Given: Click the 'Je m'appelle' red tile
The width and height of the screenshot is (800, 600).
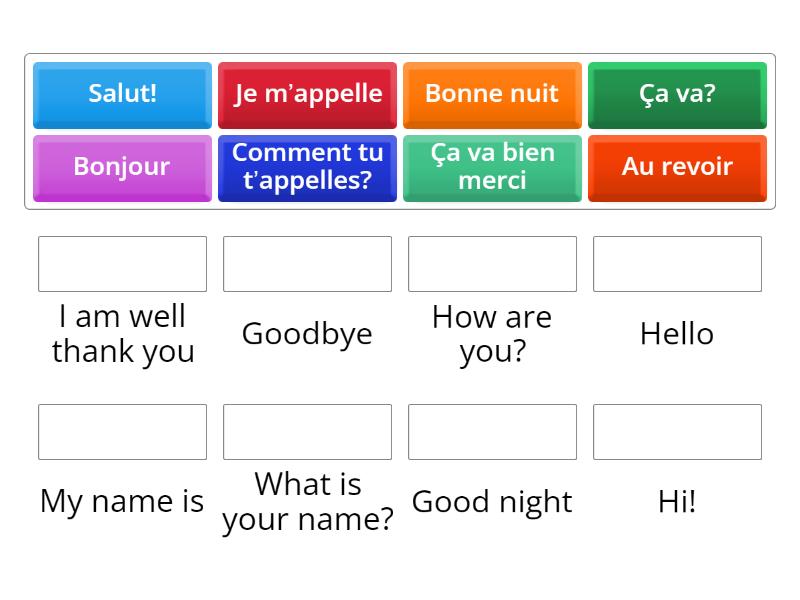Looking at the screenshot, I should click(x=307, y=95).
